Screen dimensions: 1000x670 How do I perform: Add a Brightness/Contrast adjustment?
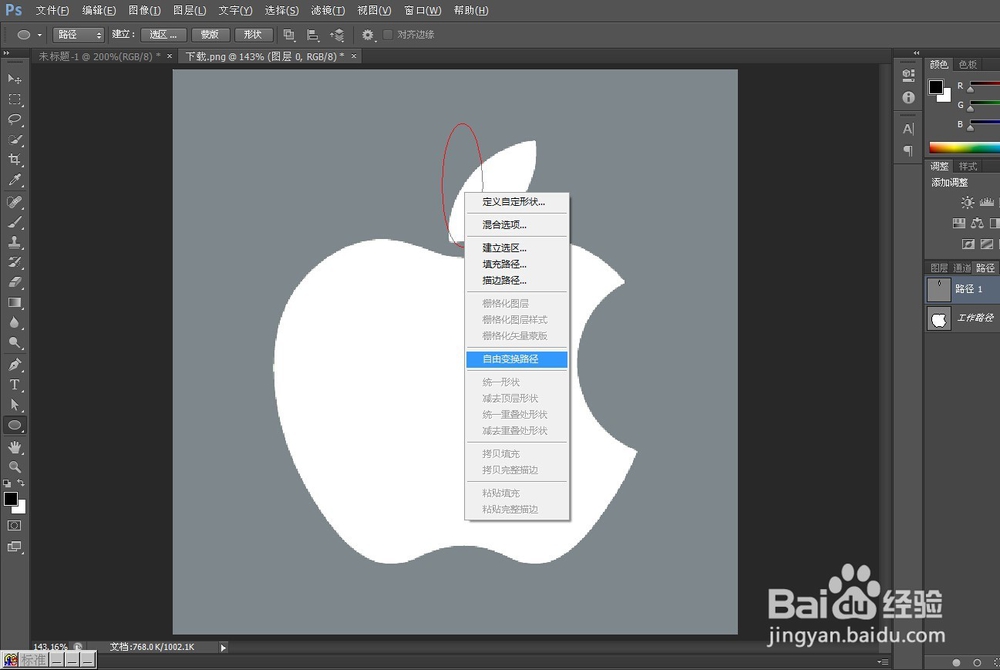coord(967,203)
